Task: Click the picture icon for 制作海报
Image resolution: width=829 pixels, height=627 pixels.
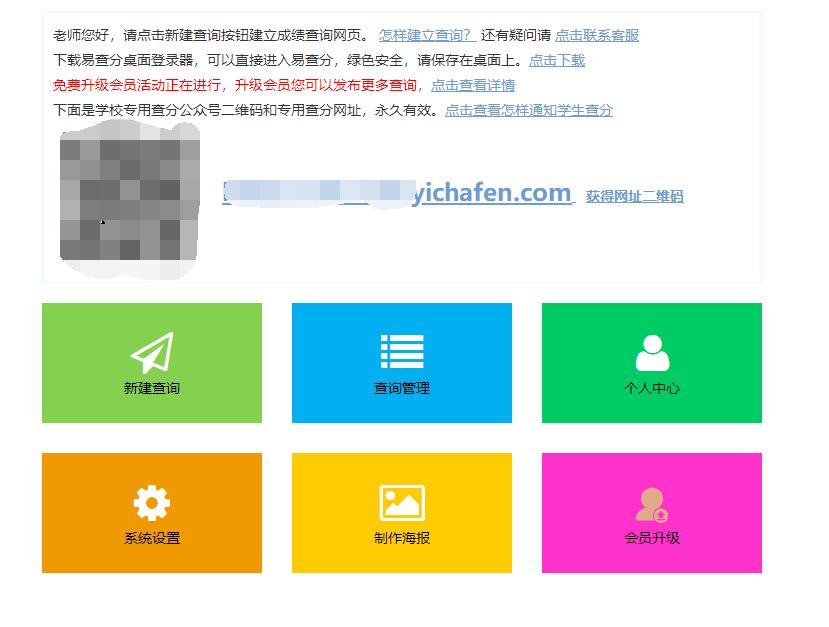Action: [x=402, y=503]
